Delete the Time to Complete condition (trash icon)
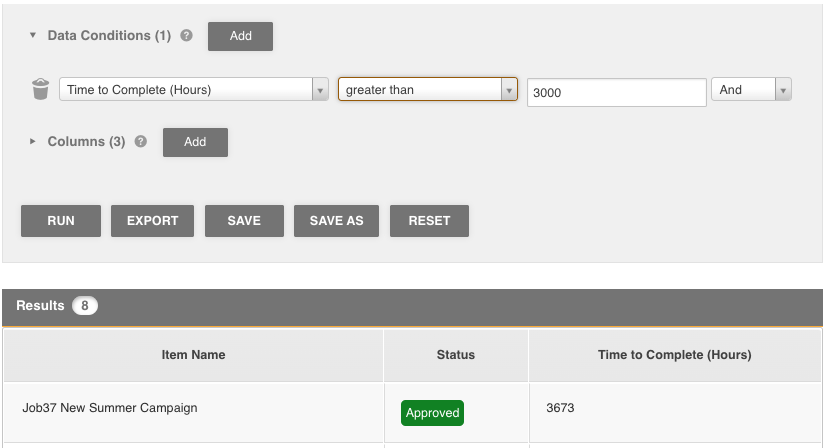 click(x=40, y=90)
